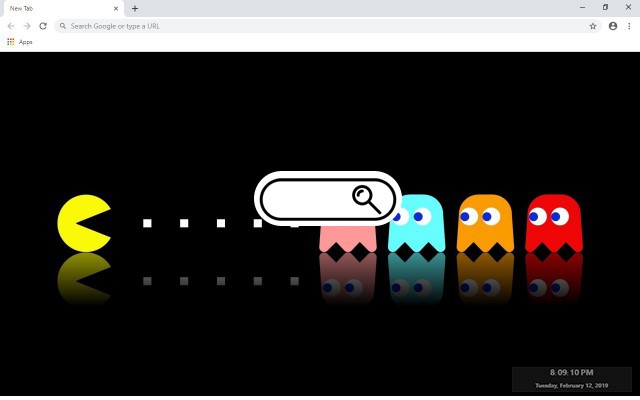This screenshot has height=400, width=640.
Task: Click the magnifier in the address bar
Action: (x=63, y=26)
